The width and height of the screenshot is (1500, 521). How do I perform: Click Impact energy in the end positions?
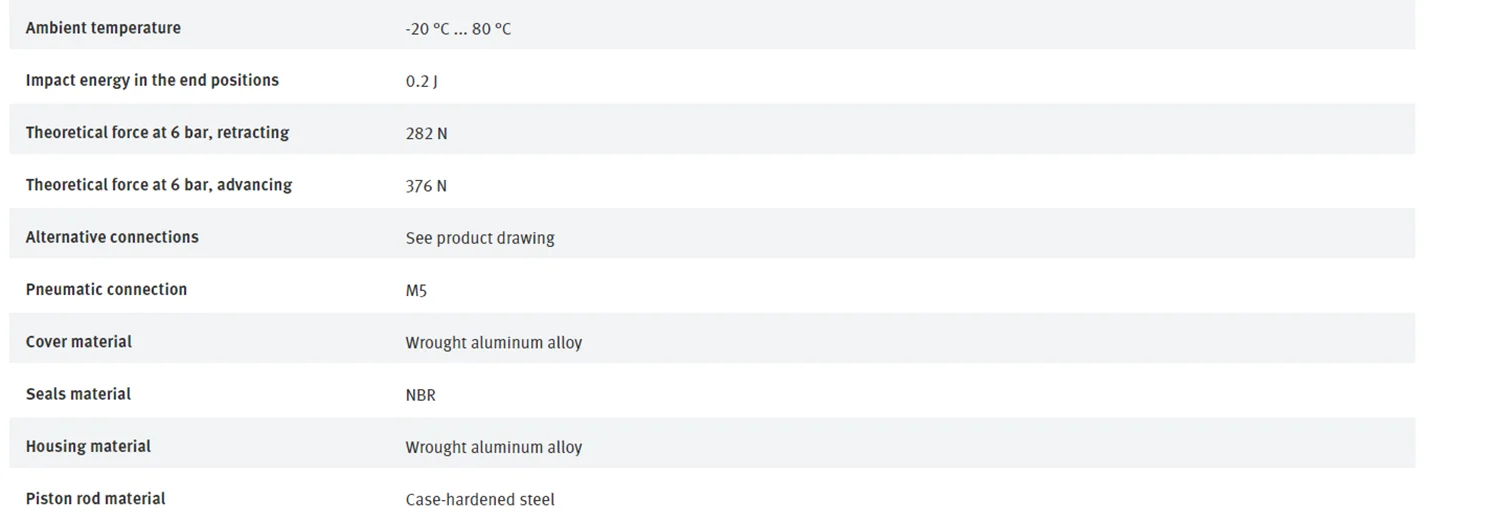tap(152, 80)
